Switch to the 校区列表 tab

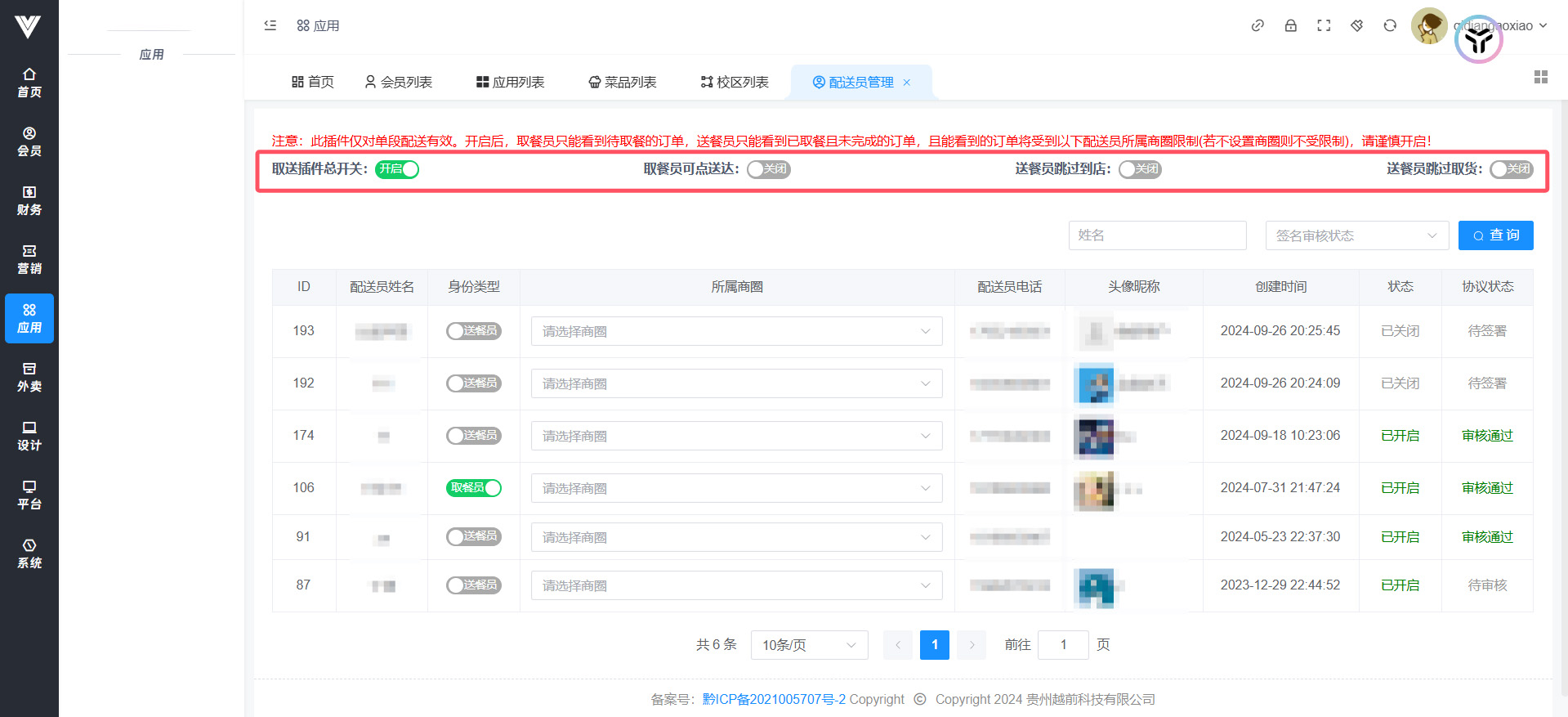[x=735, y=82]
